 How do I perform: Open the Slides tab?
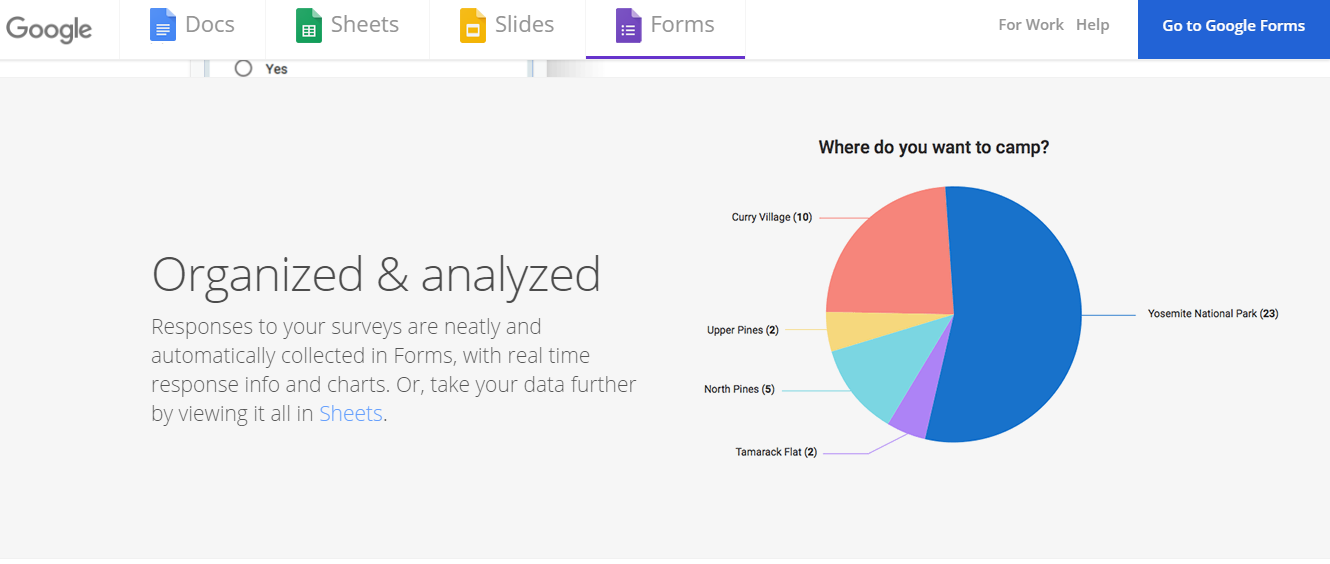507,28
